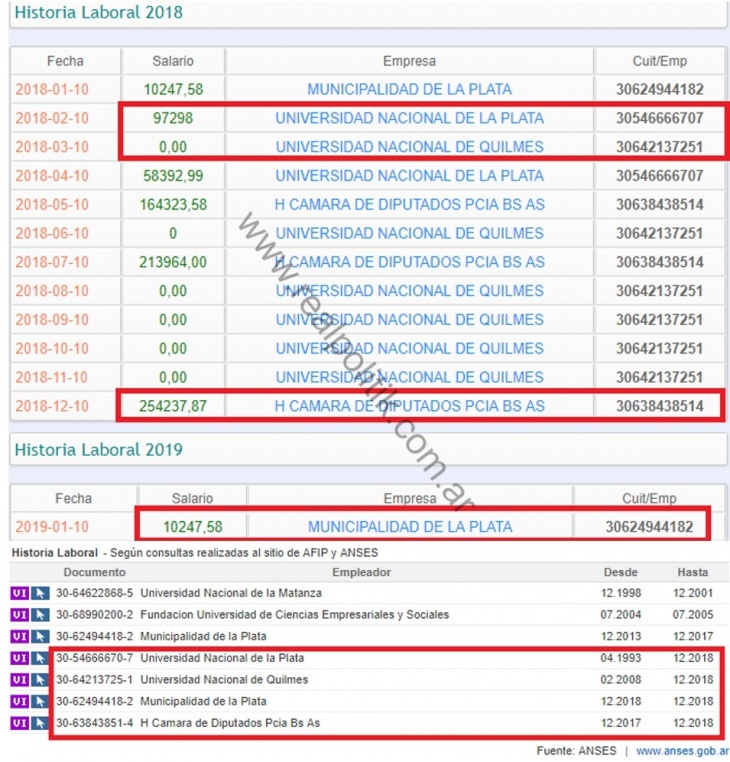Select the Hasta column header

[693, 572]
